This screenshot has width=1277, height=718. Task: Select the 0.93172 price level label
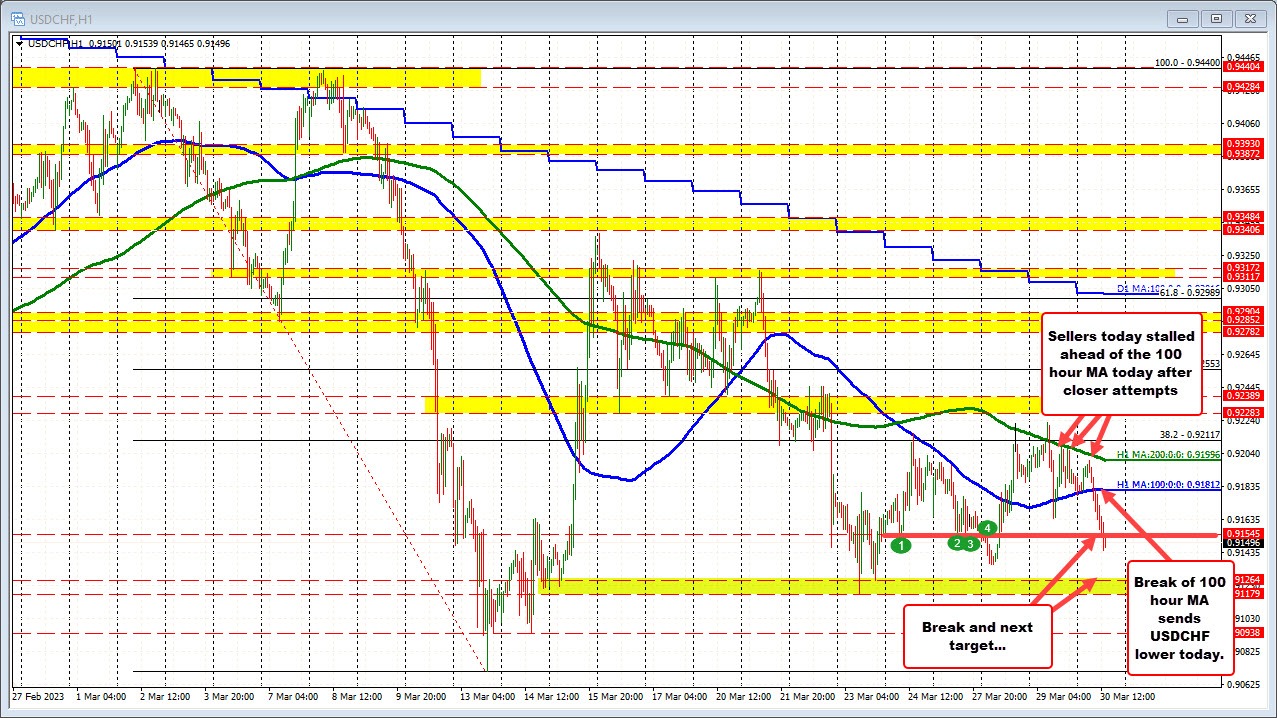1242,268
